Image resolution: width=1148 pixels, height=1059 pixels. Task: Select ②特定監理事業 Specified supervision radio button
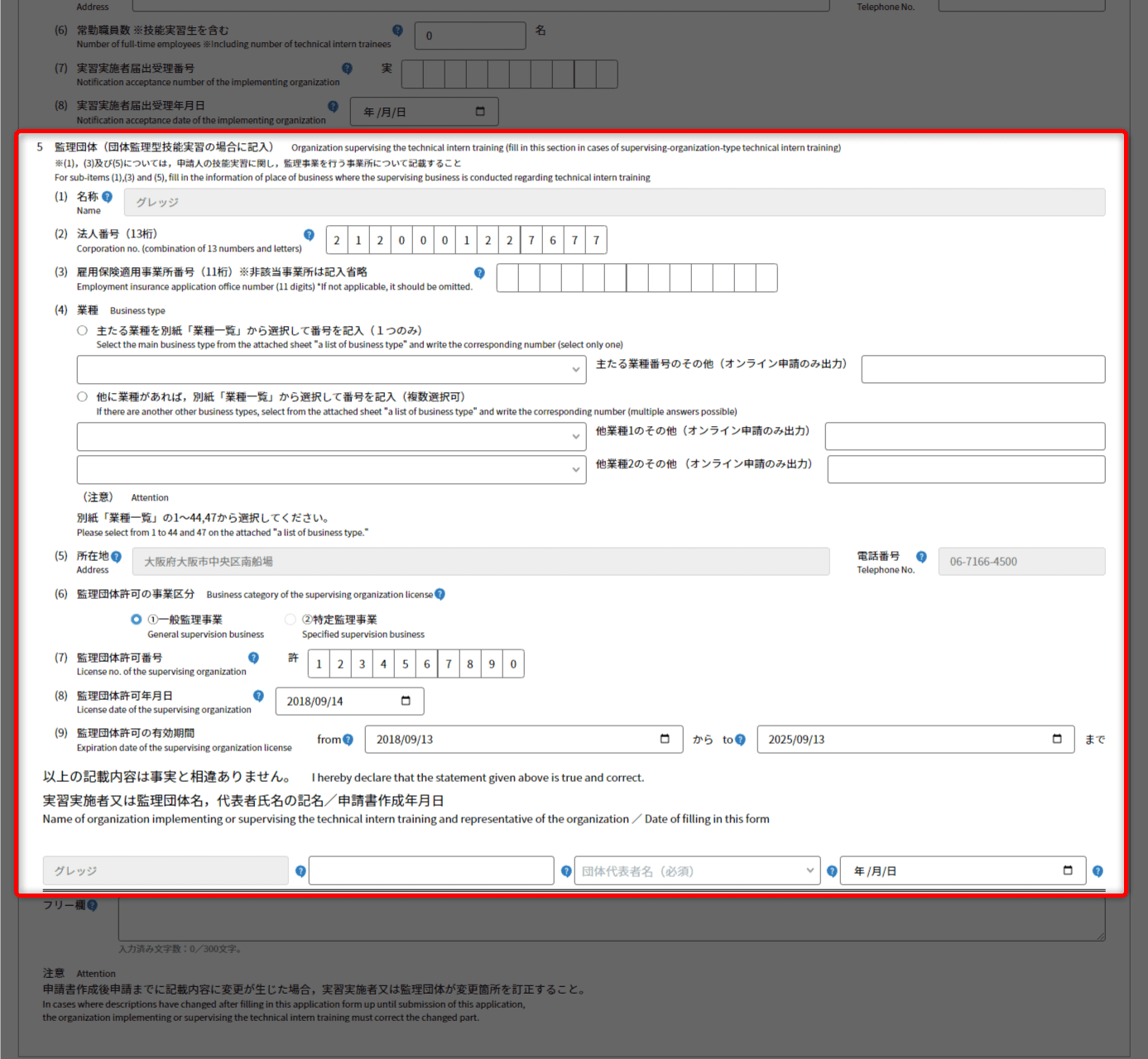click(291, 619)
